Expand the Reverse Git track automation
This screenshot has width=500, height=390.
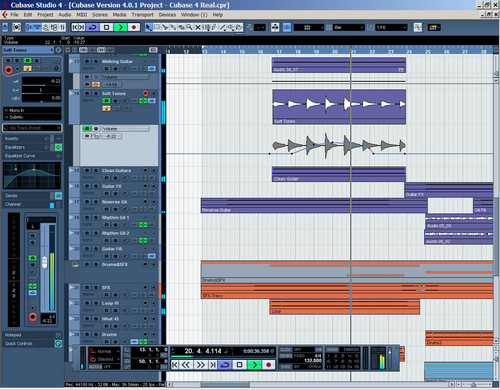coord(72,201)
